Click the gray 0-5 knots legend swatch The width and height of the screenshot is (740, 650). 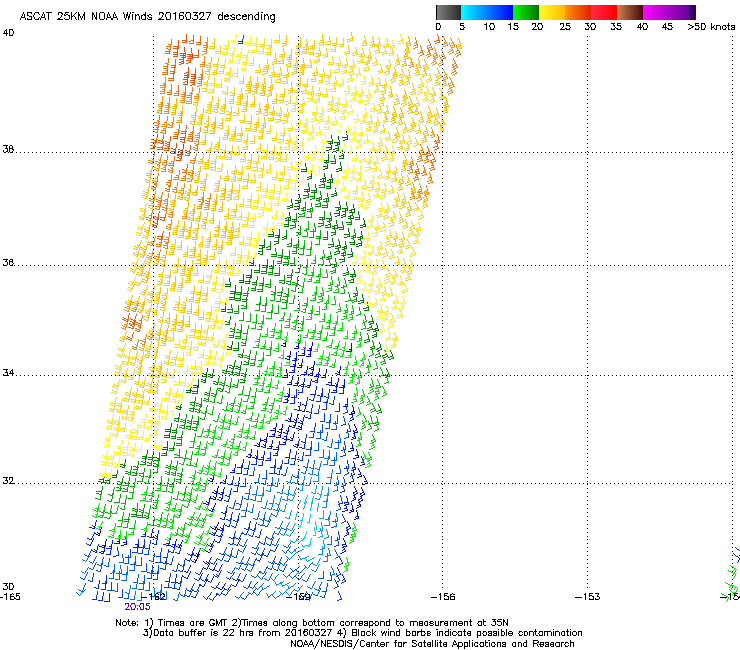tap(448, 12)
